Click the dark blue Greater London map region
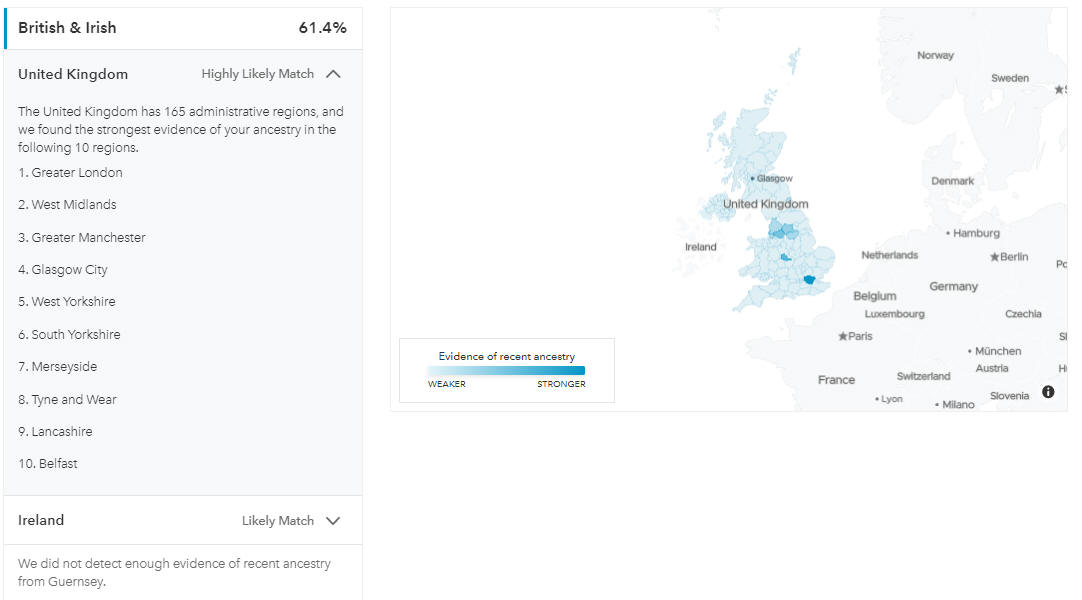 coord(809,279)
